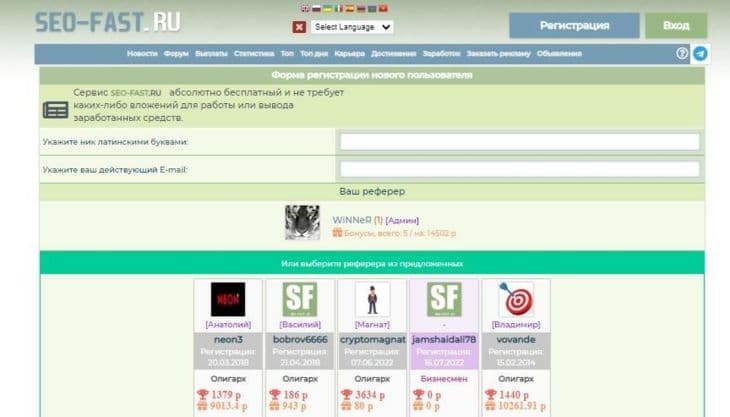Click the form list icon beside service description
This screenshot has height=417, width=730.
(55, 110)
